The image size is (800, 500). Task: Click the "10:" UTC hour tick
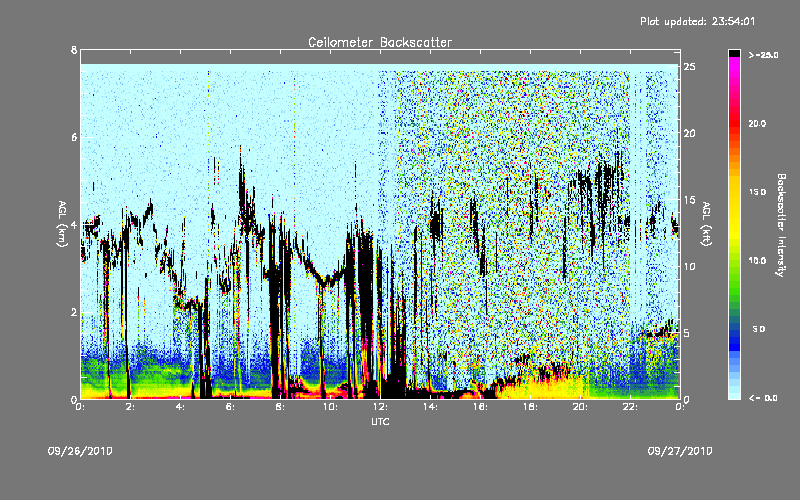click(x=330, y=407)
